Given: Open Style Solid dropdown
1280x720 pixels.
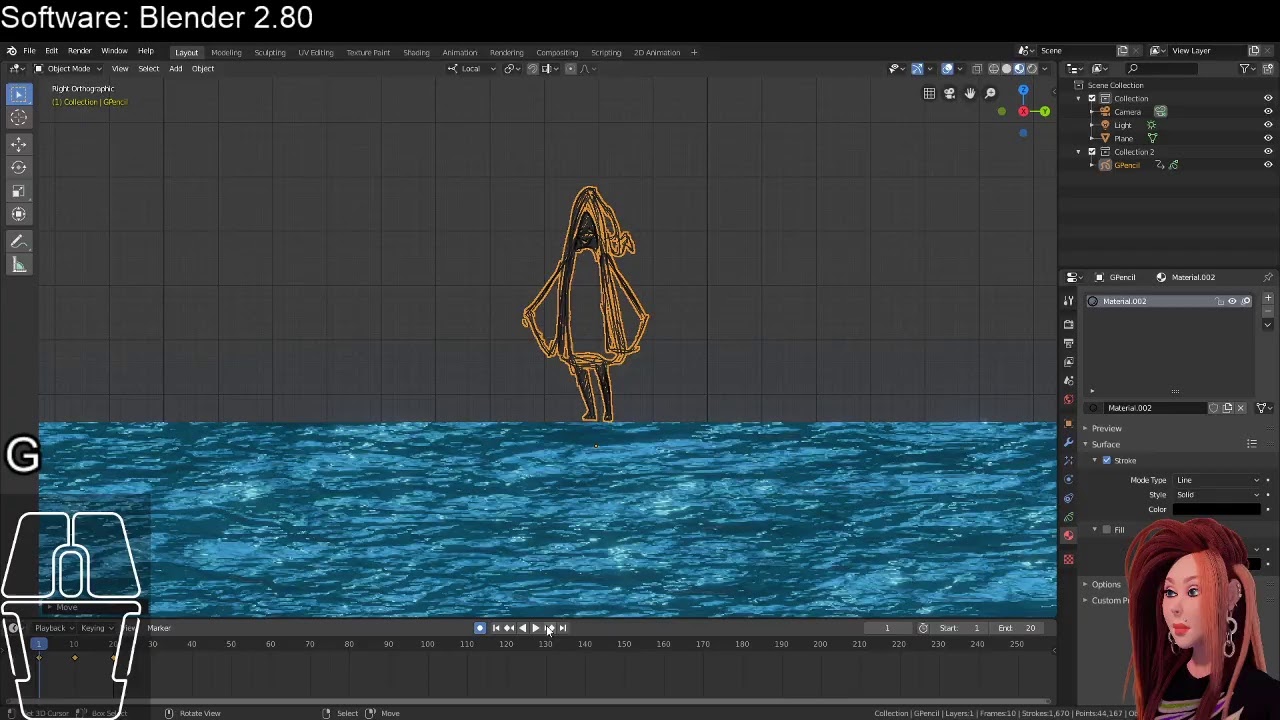Looking at the screenshot, I should (1218, 495).
